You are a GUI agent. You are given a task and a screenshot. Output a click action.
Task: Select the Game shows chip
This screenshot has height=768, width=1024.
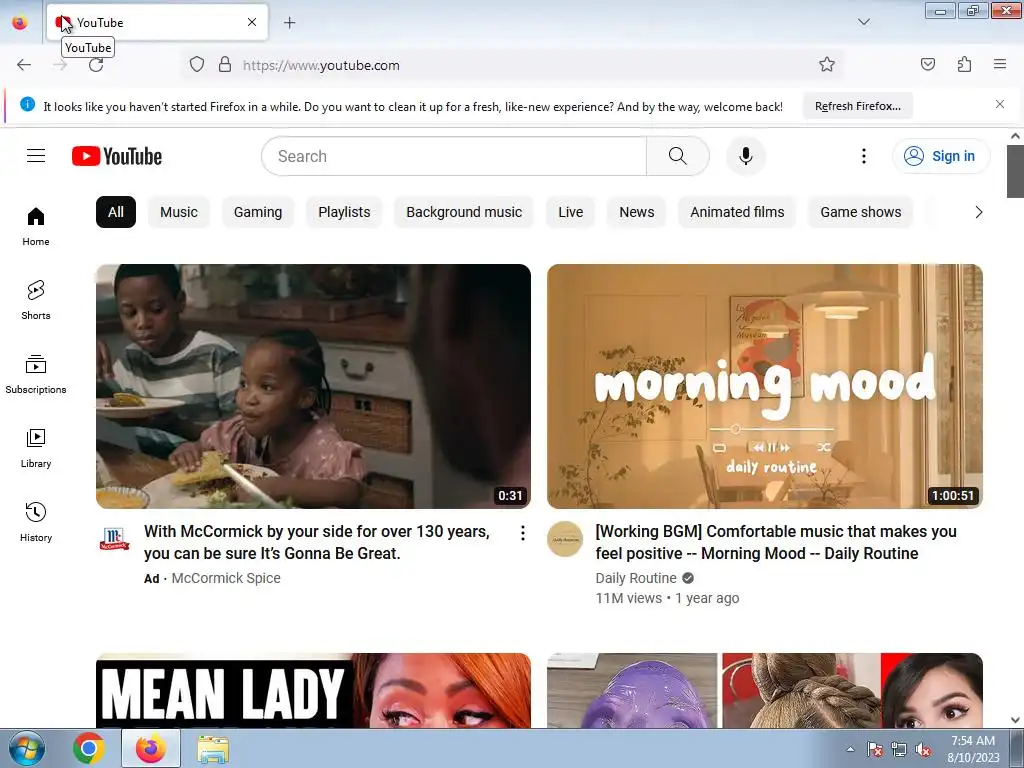(x=861, y=212)
